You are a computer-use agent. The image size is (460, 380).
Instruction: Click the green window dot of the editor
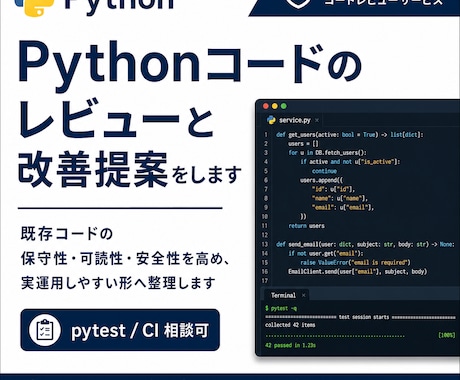point(284,106)
